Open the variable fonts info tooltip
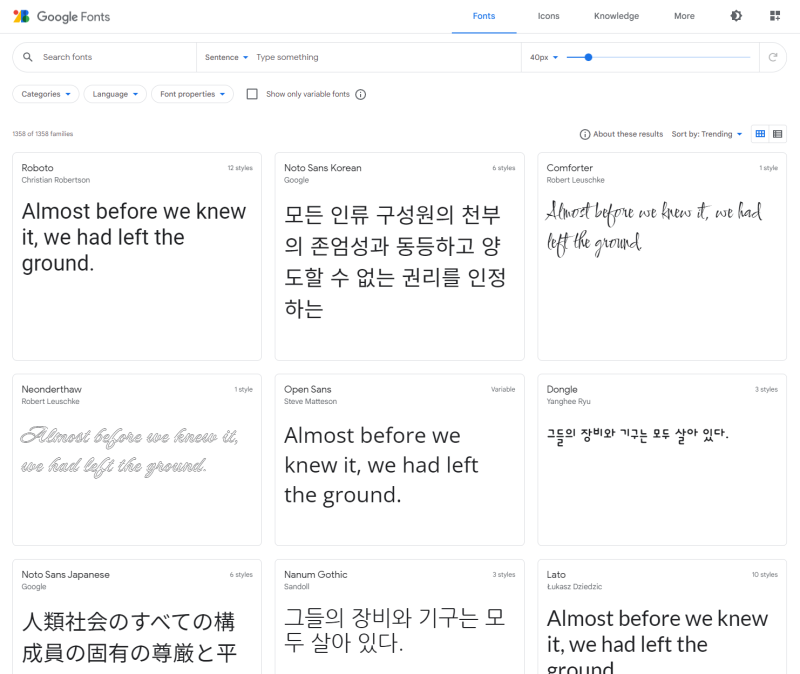Screen dimensions: 800x674 [x=358, y=94]
